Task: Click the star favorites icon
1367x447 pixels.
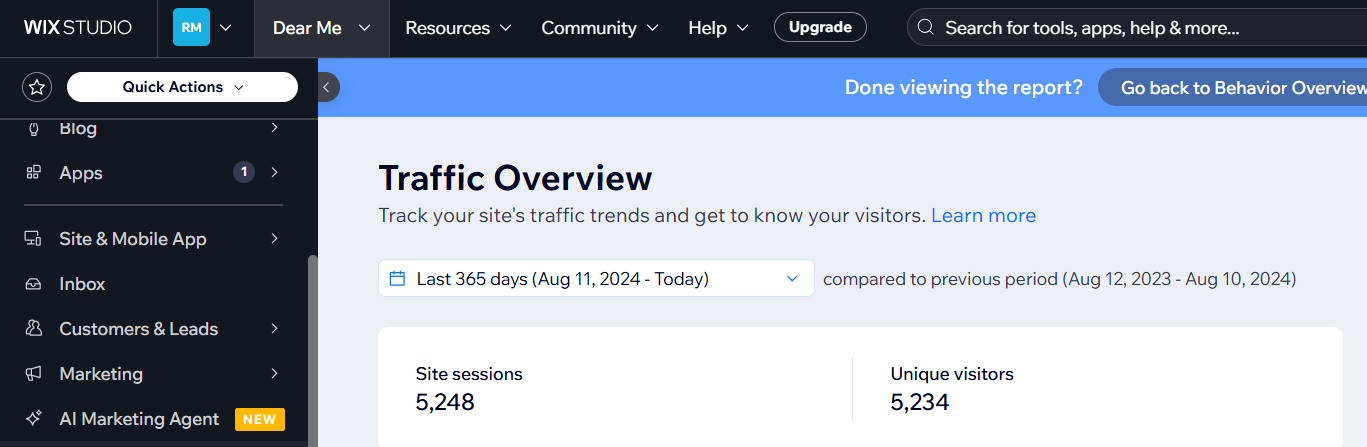Action: (x=37, y=88)
